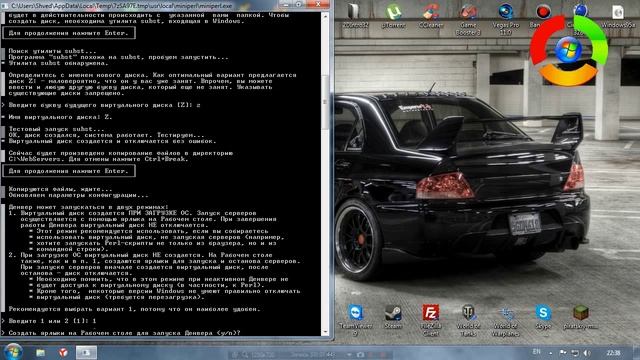Open the volume control tray icon
640x360 pixels.
click(x=587, y=353)
